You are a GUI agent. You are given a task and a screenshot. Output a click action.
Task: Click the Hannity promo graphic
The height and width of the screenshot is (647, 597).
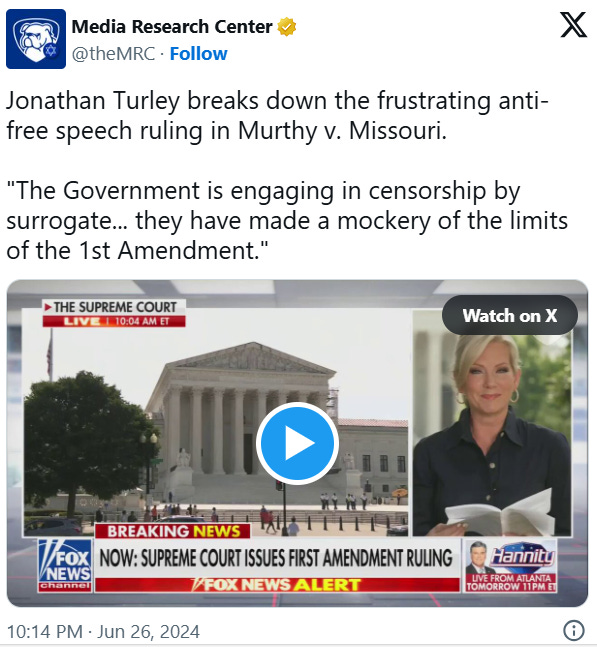click(x=510, y=565)
